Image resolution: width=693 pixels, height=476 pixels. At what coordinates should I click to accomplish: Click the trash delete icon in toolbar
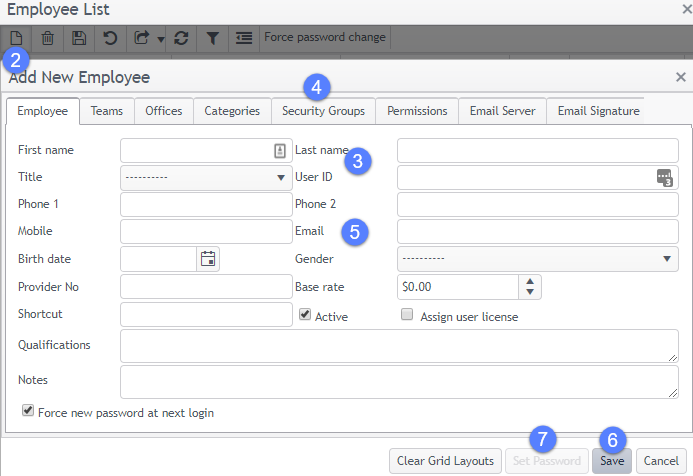[47, 38]
